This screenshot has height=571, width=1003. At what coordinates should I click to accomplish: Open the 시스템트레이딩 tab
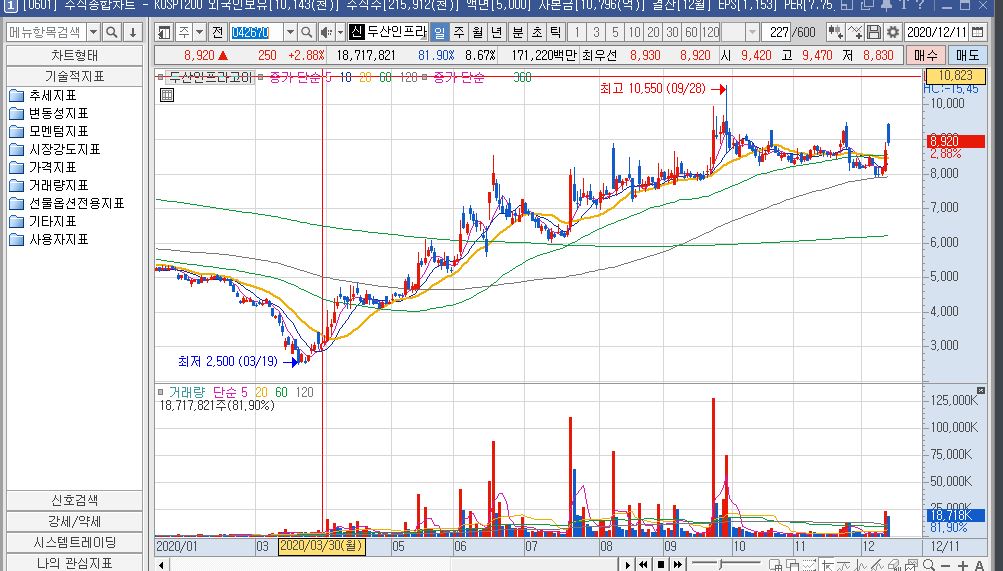coord(74,542)
